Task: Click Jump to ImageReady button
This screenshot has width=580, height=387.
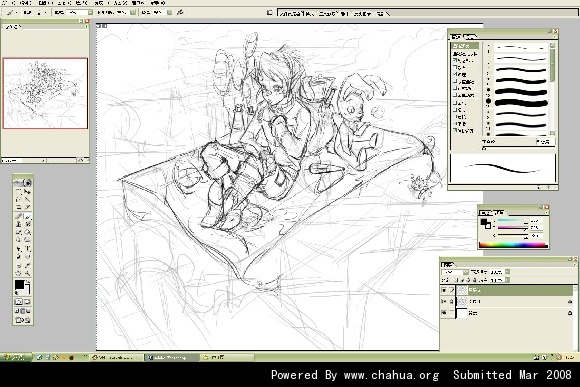Action: pyautogui.click(x=23, y=320)
